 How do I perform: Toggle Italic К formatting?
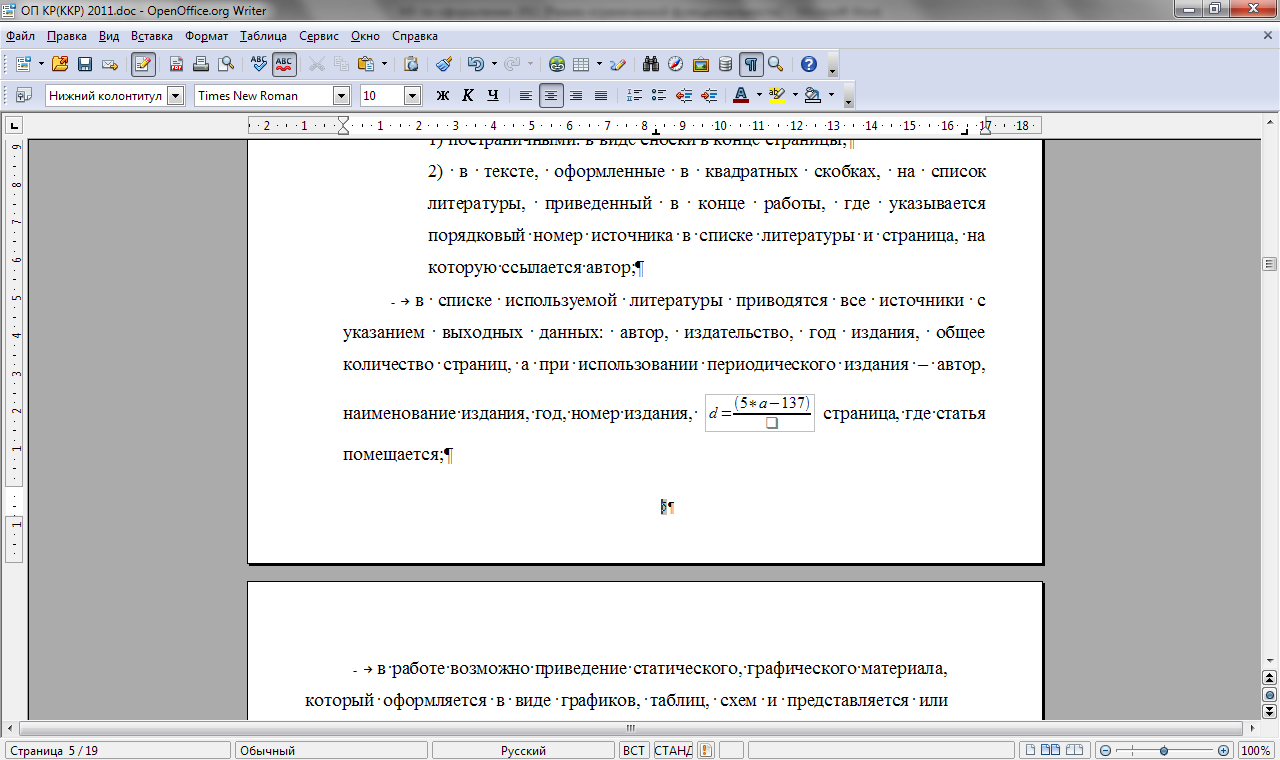click(x=468, y=95)
